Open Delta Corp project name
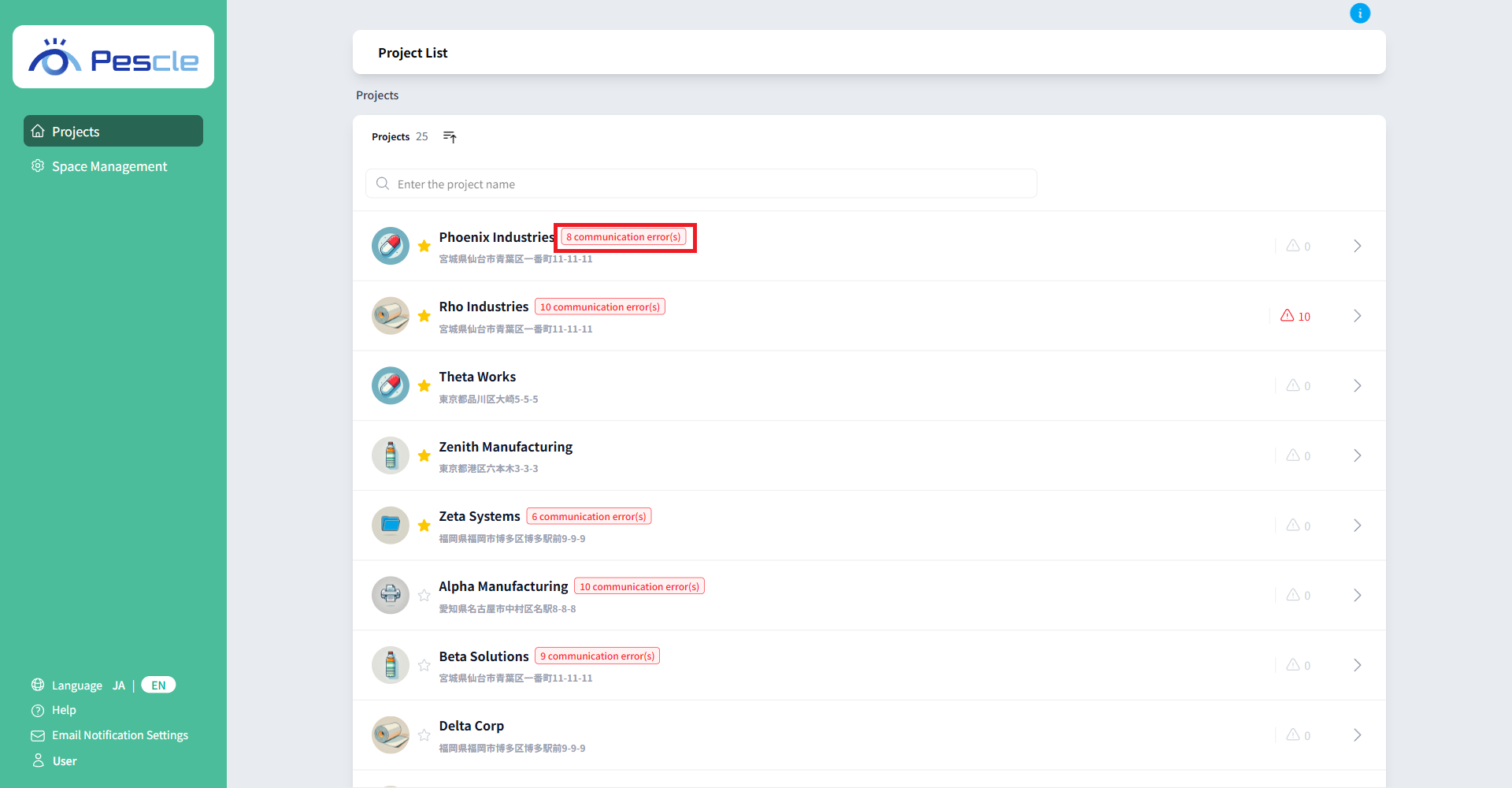This screenshot has width=1512, height=788. pyautogui.click(x=471, y=726)
